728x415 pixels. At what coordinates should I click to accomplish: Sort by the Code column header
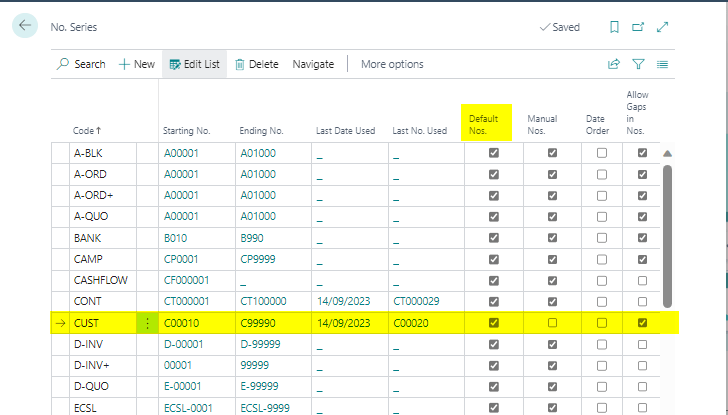coord(87,131)
